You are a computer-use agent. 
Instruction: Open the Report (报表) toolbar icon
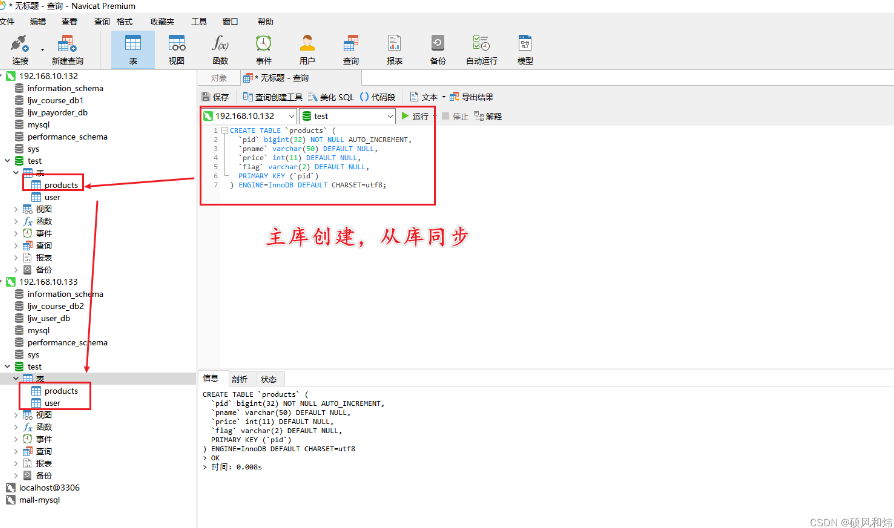point(395,50)
